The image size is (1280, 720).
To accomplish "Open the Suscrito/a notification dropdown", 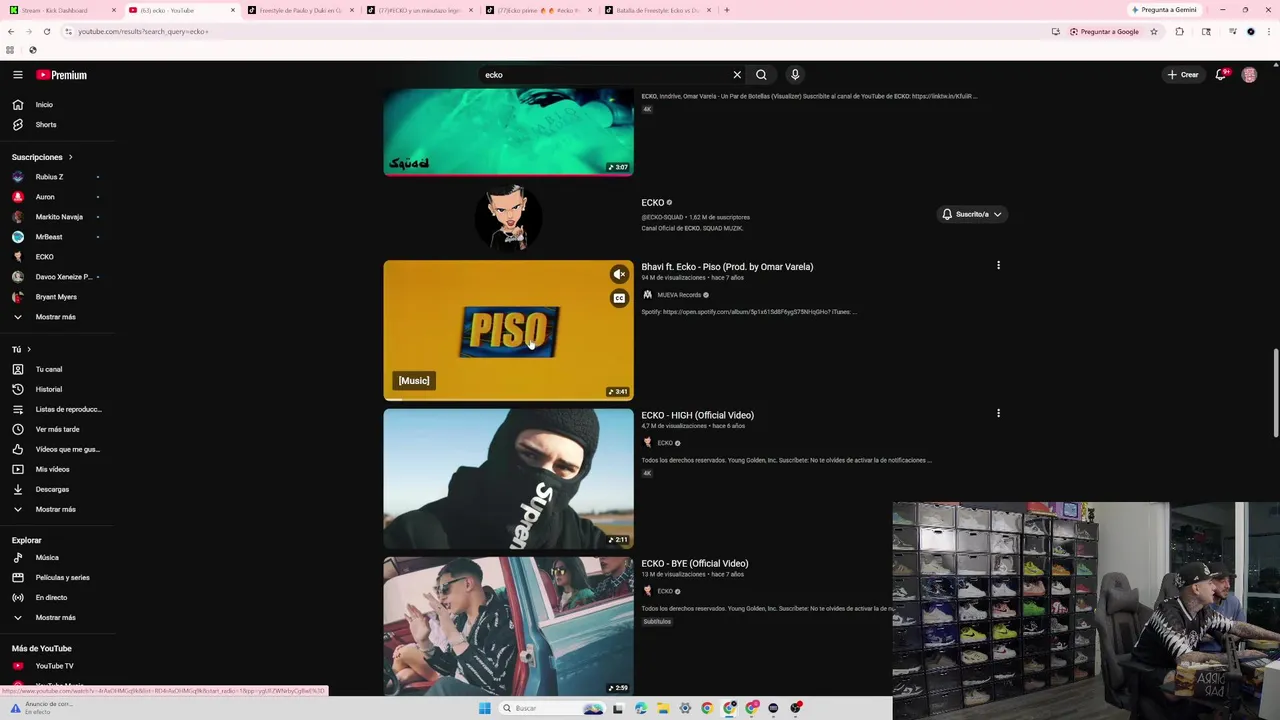I will coord(972,214).
